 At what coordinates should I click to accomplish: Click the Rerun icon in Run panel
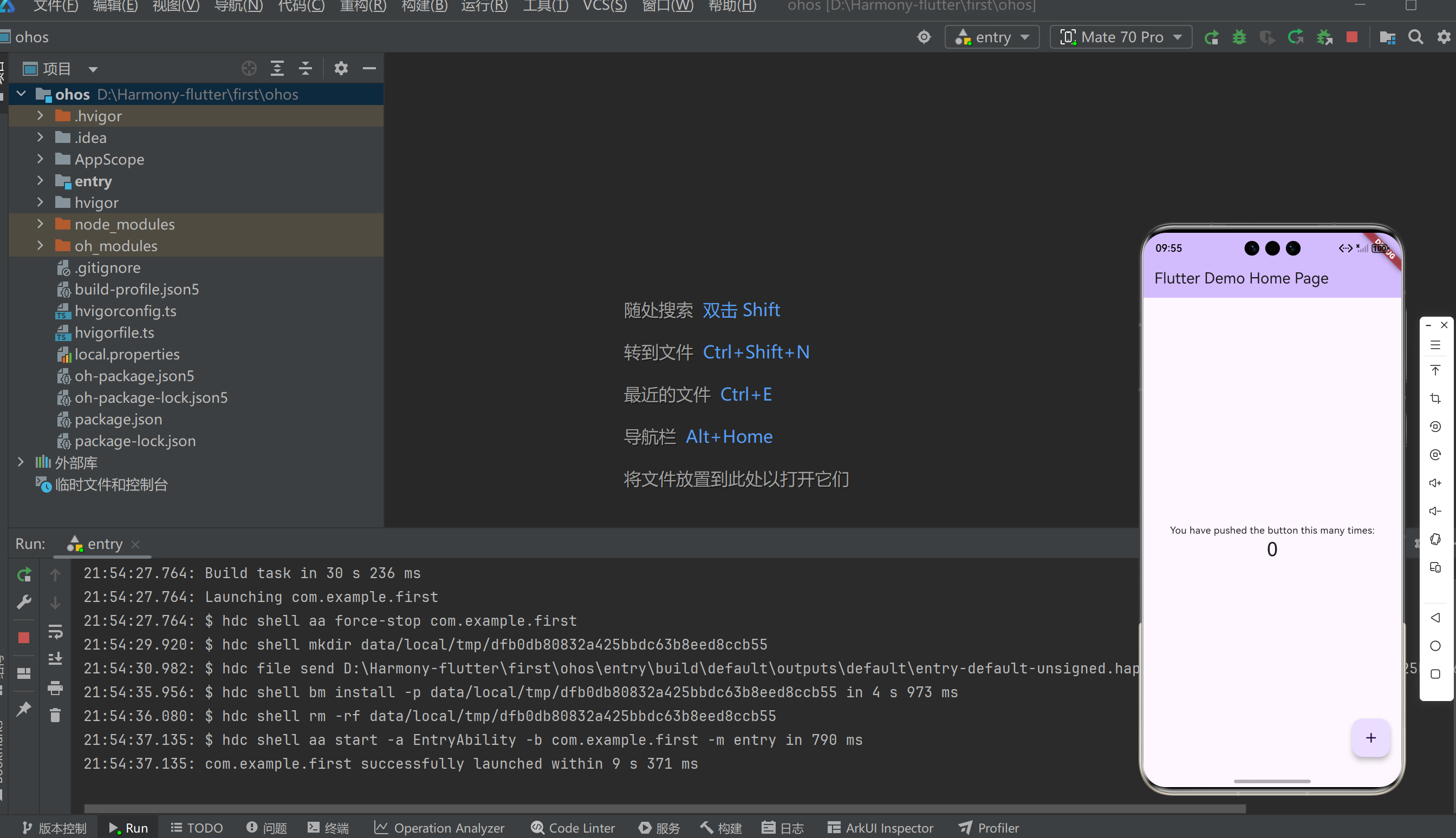click(x=24, y=574)
